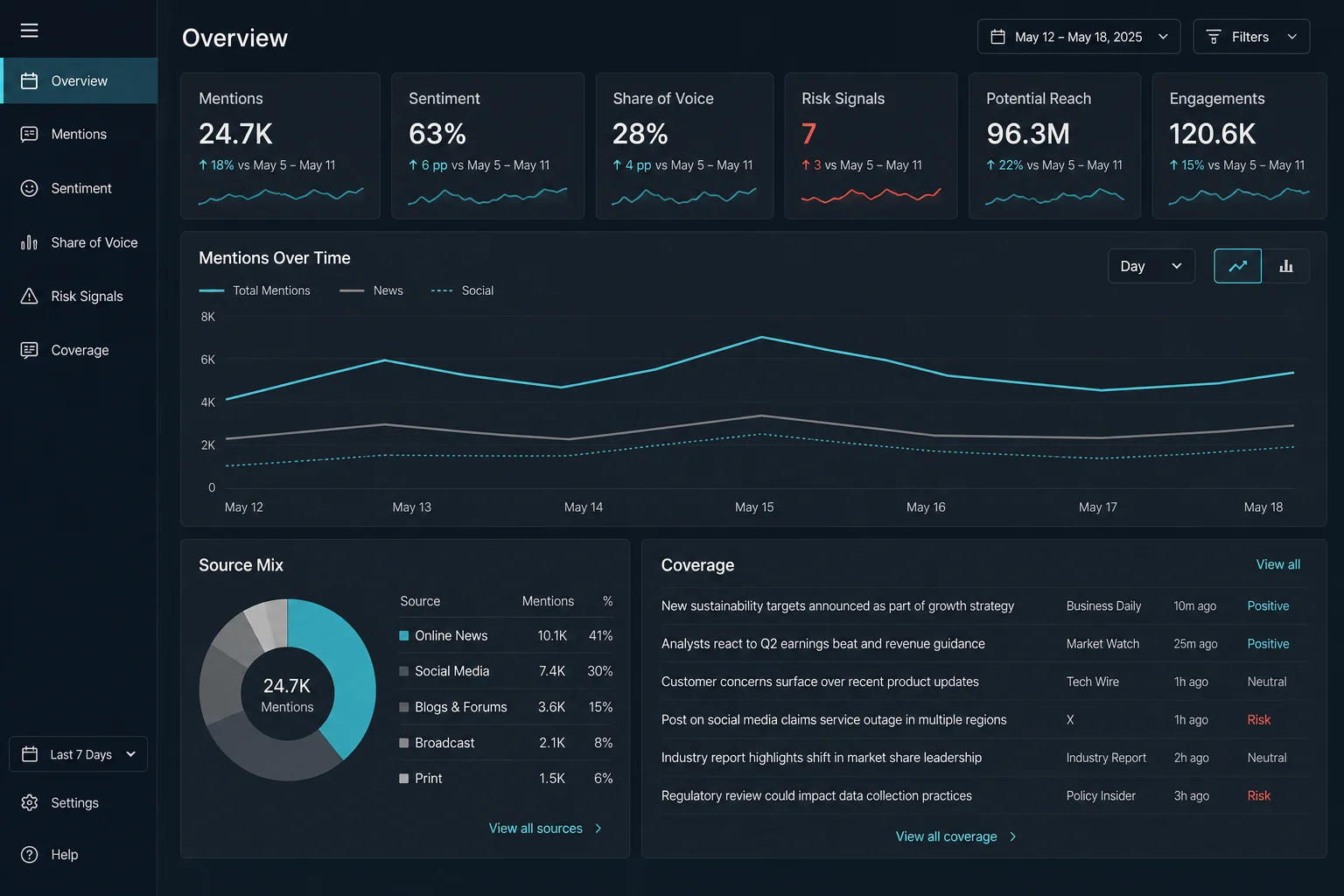Image resolution: width=1344 pixels, height=896 pixels.
Task: Click the service outage social post row
Action: tap(985, 719)
